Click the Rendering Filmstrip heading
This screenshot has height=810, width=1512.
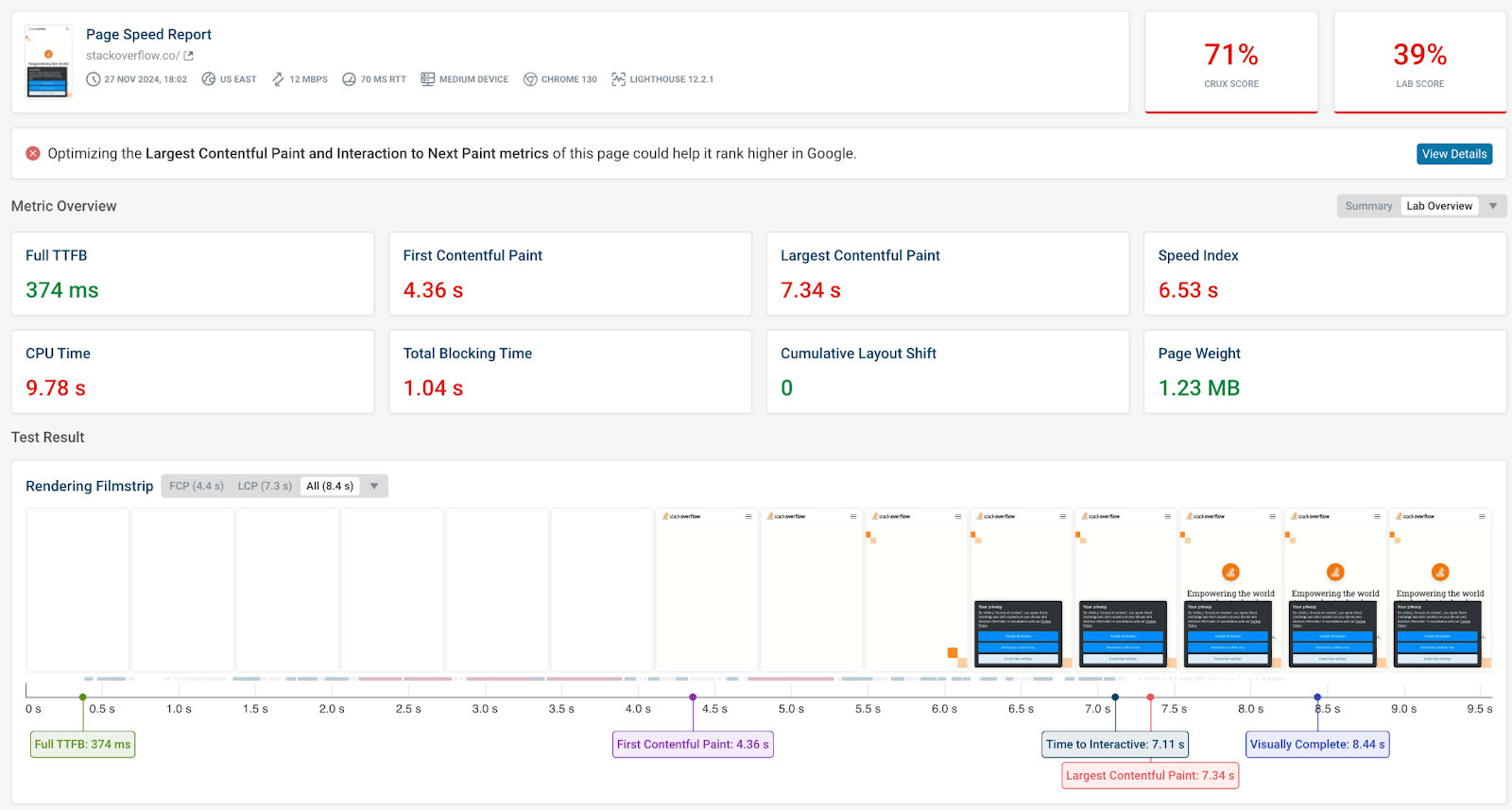[x=90, y=486]
